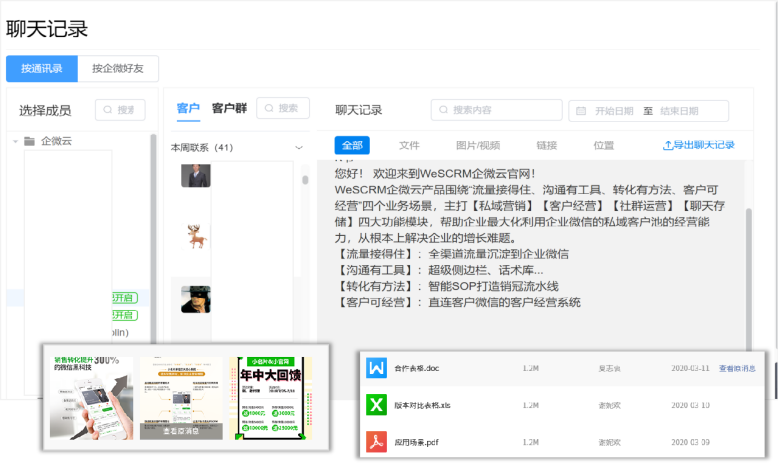Select the reindeer avatar contact
778x464 pixels.
tap(195, 236)
